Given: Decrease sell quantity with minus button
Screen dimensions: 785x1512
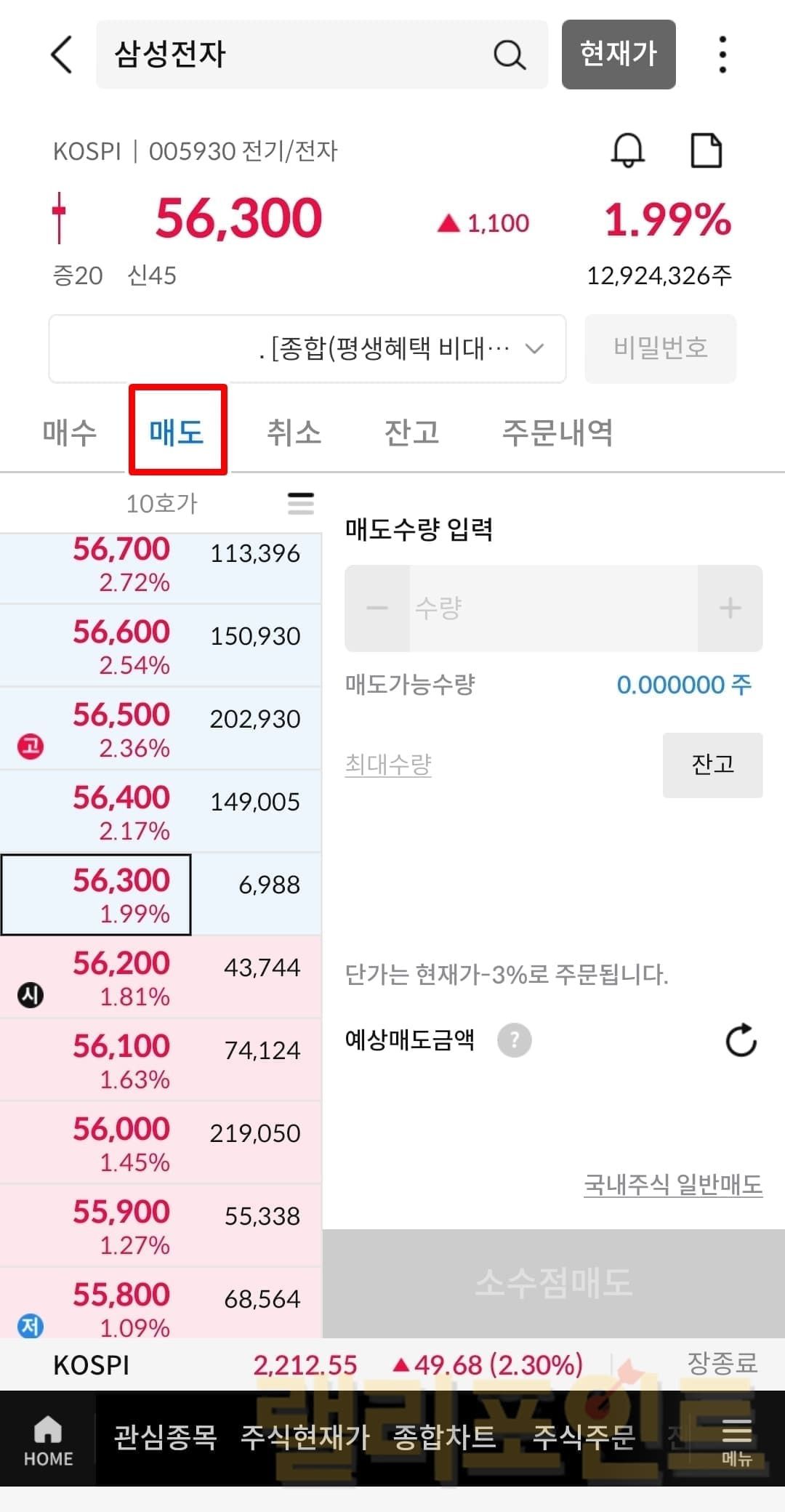Looking at the screenshot, I should (377, 608).
